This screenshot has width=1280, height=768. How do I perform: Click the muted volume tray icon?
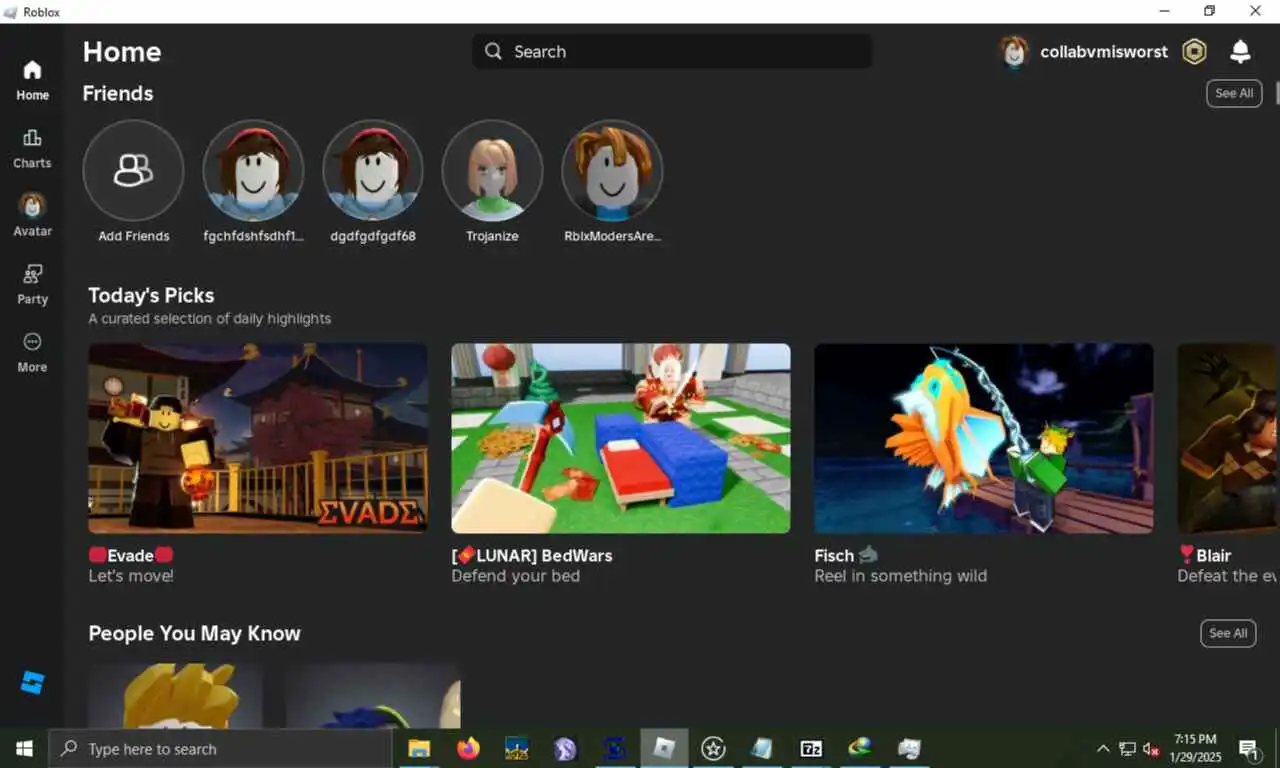point(1151,748)
